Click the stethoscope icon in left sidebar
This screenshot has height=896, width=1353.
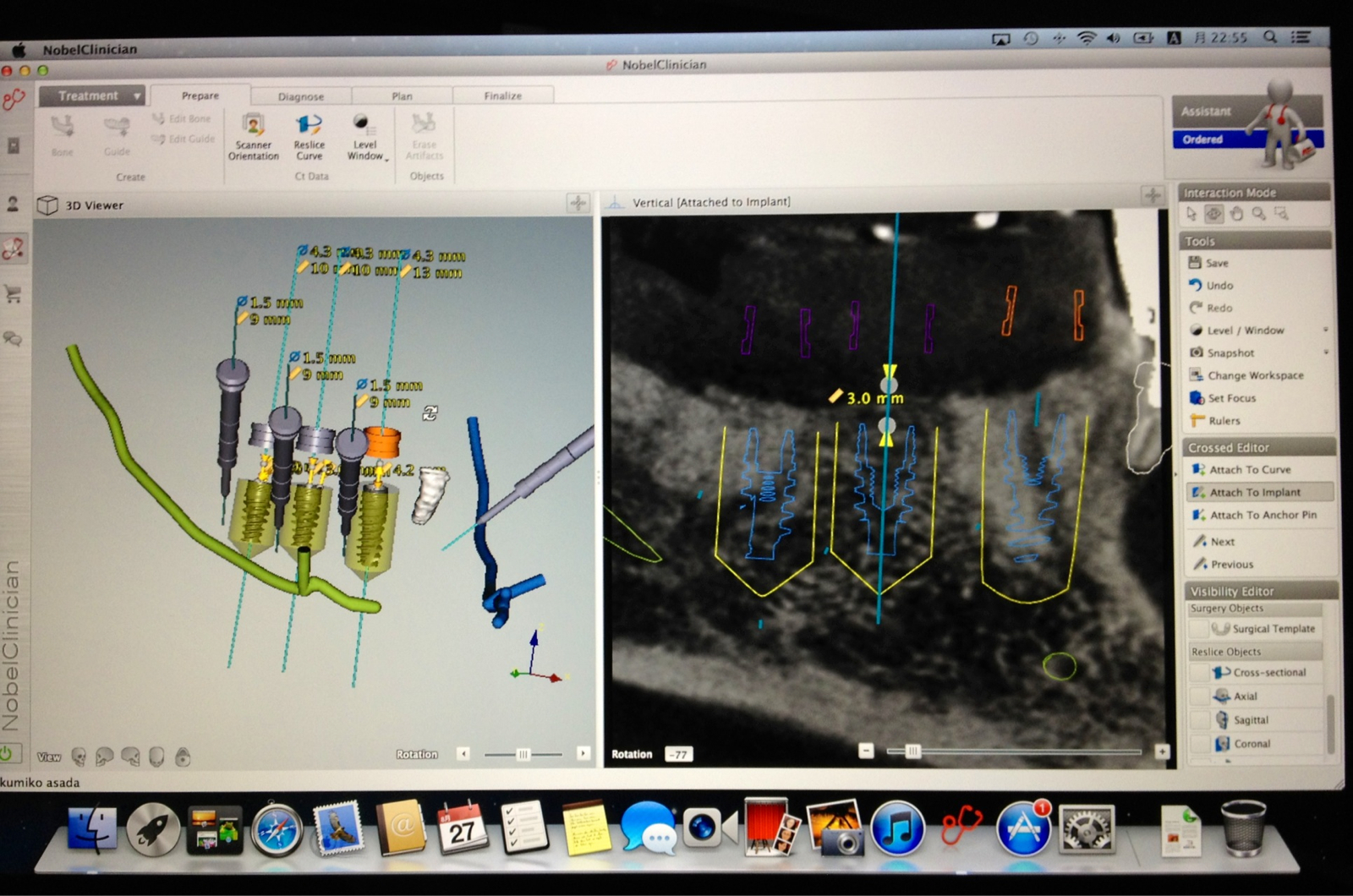14,101
